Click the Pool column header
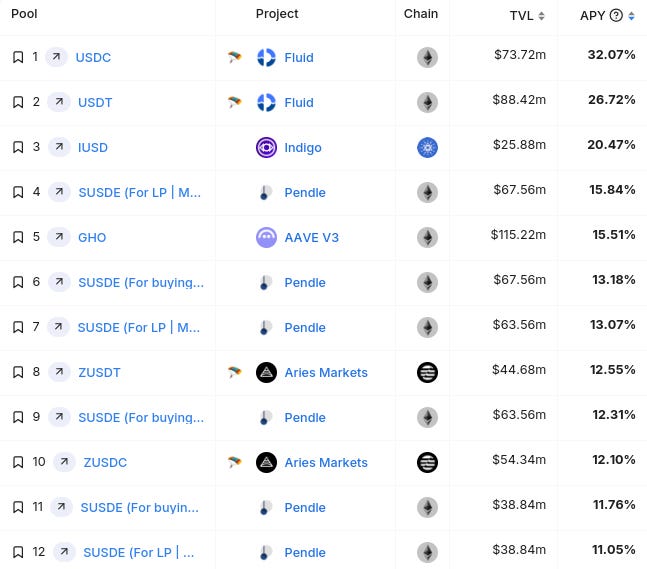Screen dimensions: 647x569 [x=24, y=14]
